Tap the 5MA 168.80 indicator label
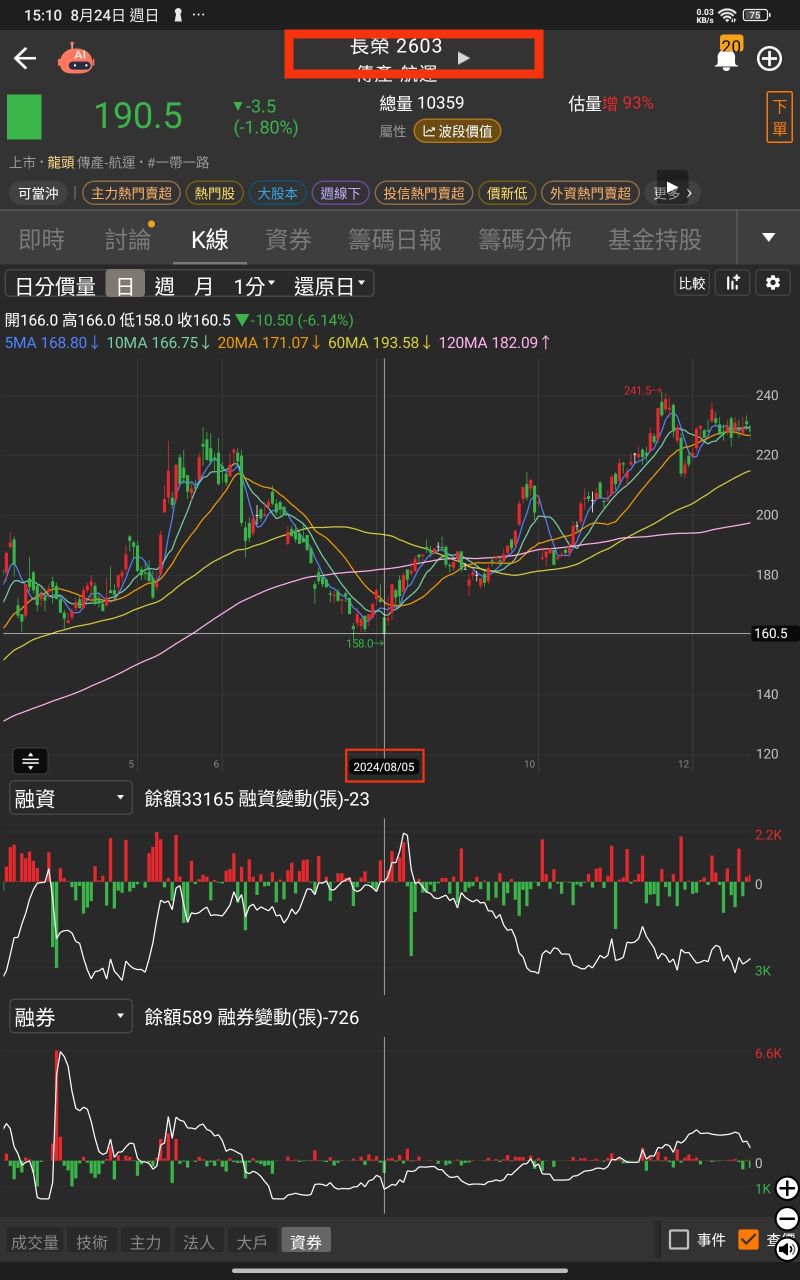Viewport: 800px width, 1280px height. click(x=51, y=342)
